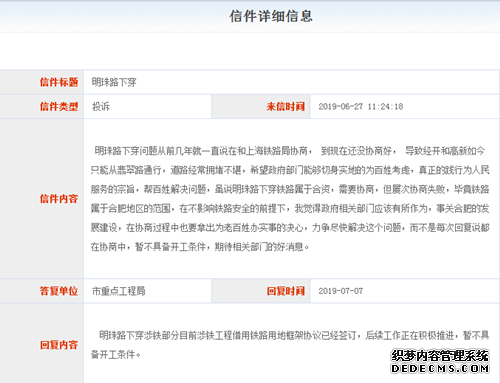
Task: Click the reply line starting 明珠路下穿涉铁部分
Action: tap(294, 335)
